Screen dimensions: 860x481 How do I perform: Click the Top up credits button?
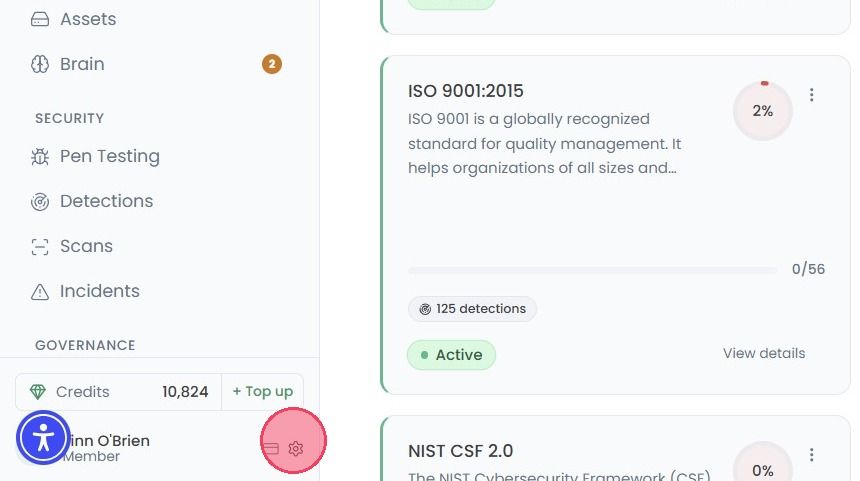pyautogui.click(x=263, y=392)
